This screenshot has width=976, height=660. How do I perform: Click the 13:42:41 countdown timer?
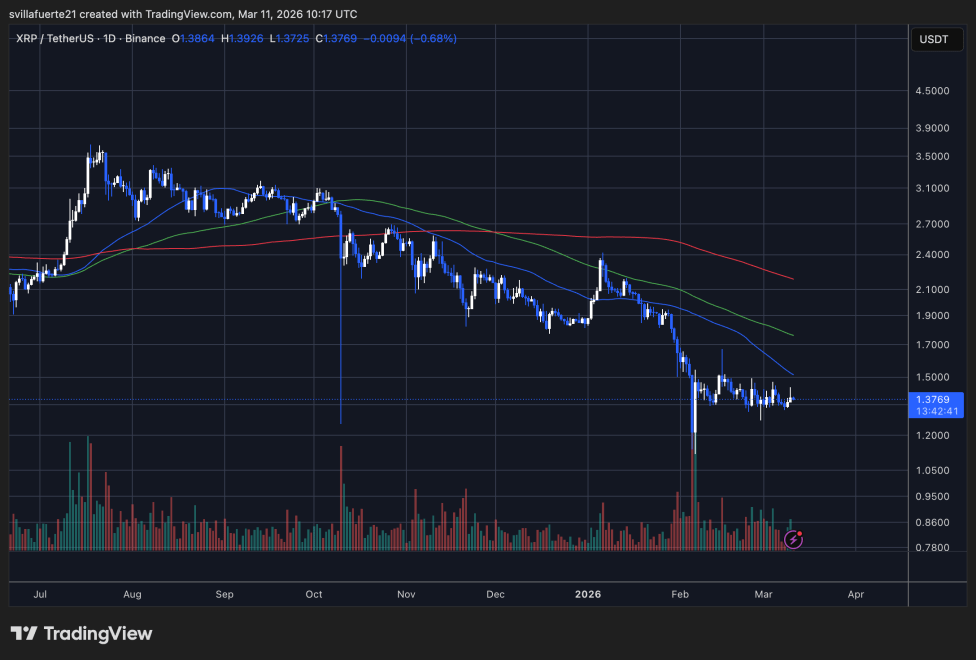click(x=938, y=410)
